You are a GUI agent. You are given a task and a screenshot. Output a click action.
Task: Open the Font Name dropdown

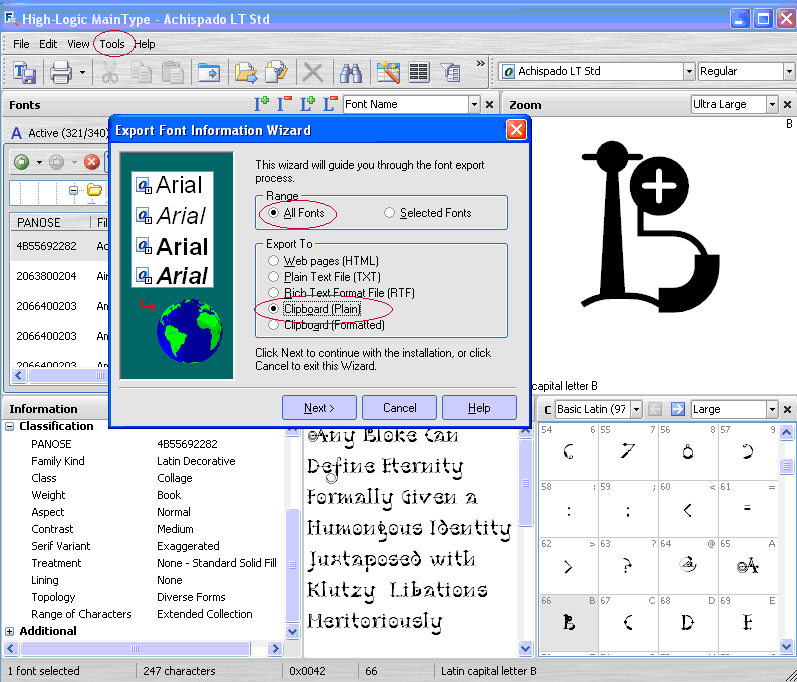[x=474, y=105]
